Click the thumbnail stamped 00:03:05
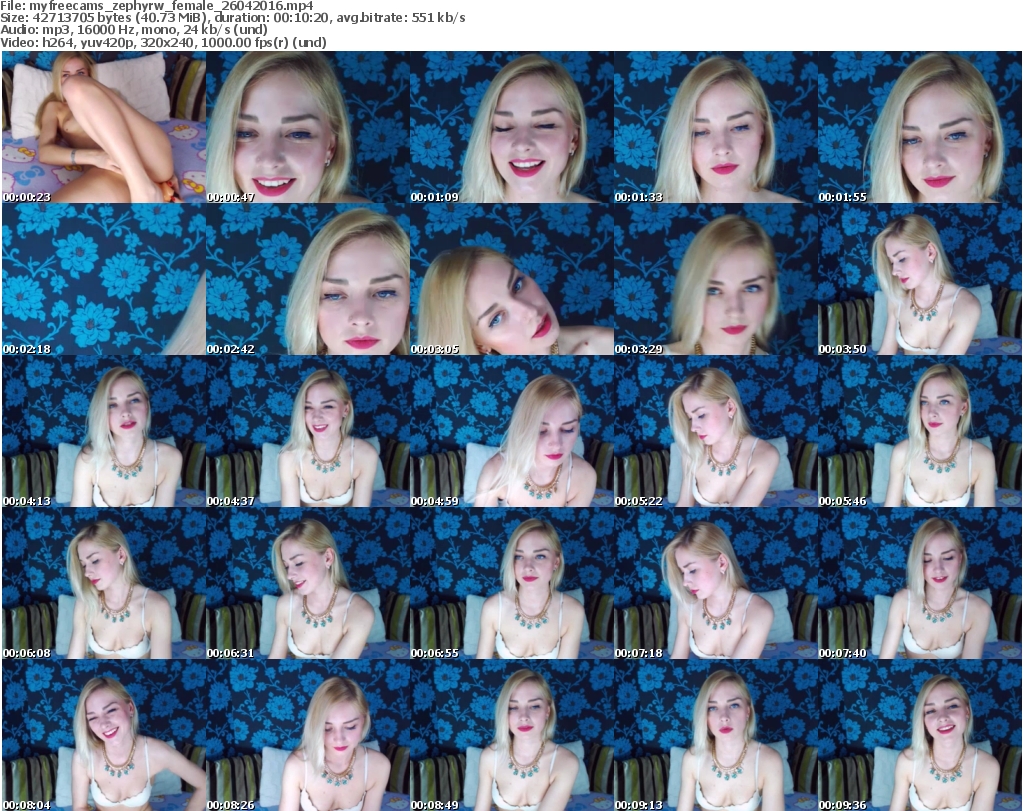Viewport: 1024px width, 811px height. [x=511, y=279]
